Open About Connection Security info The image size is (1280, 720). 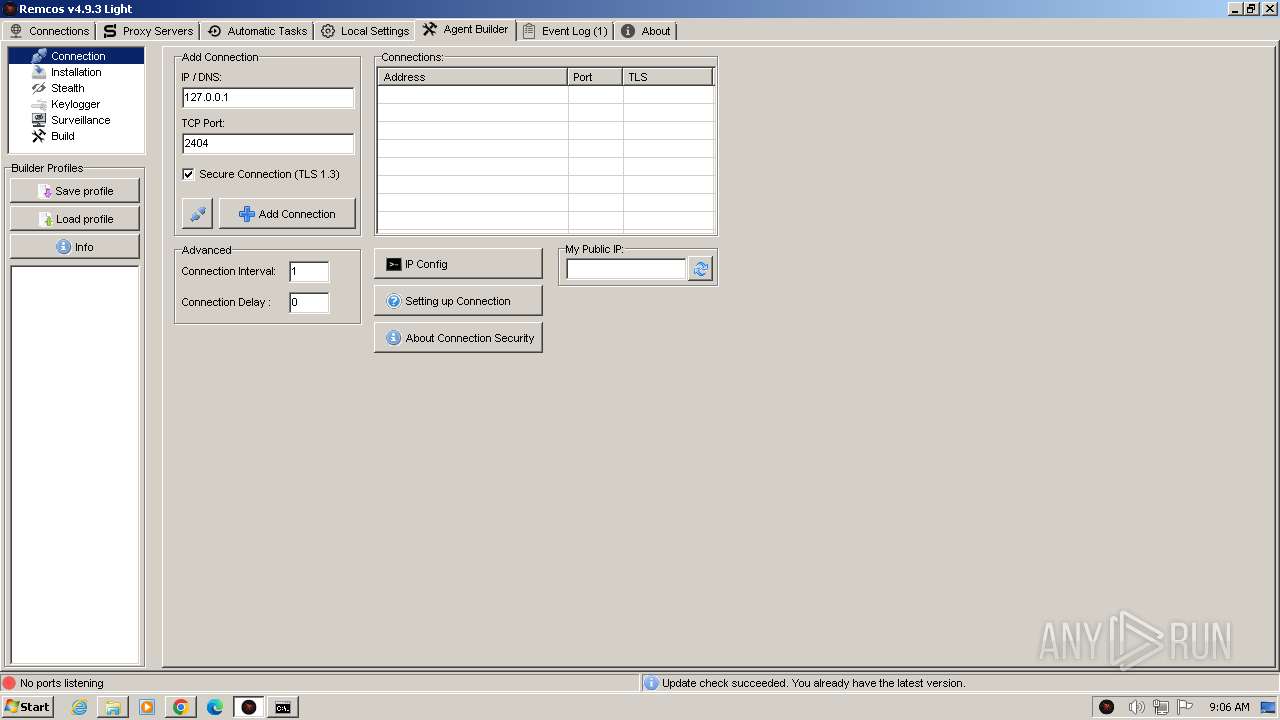[458, 338]
